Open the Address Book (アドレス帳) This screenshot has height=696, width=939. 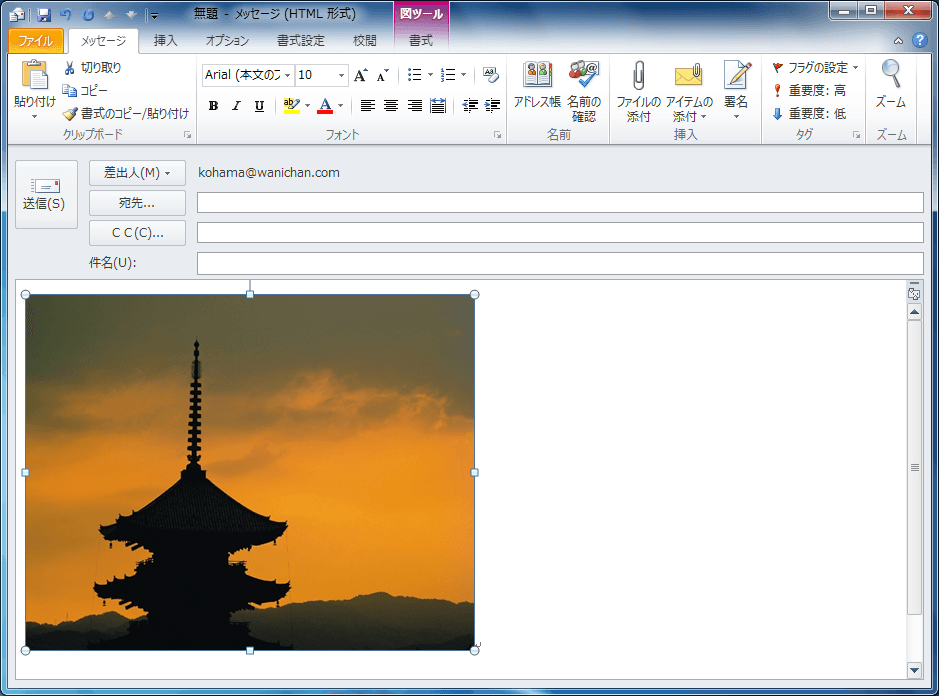(x=537, y=85)
